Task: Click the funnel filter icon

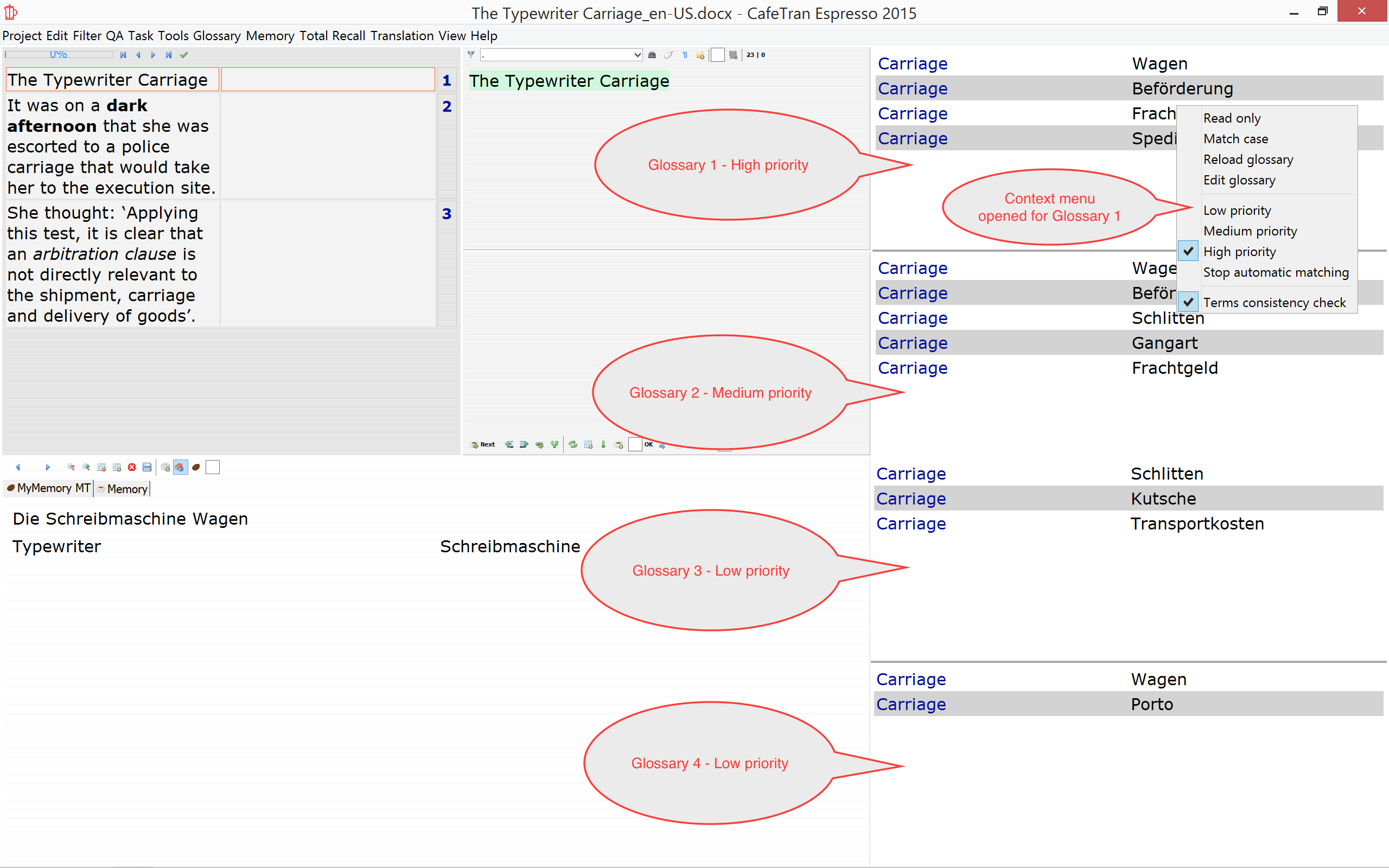Action: click(470, 55)
